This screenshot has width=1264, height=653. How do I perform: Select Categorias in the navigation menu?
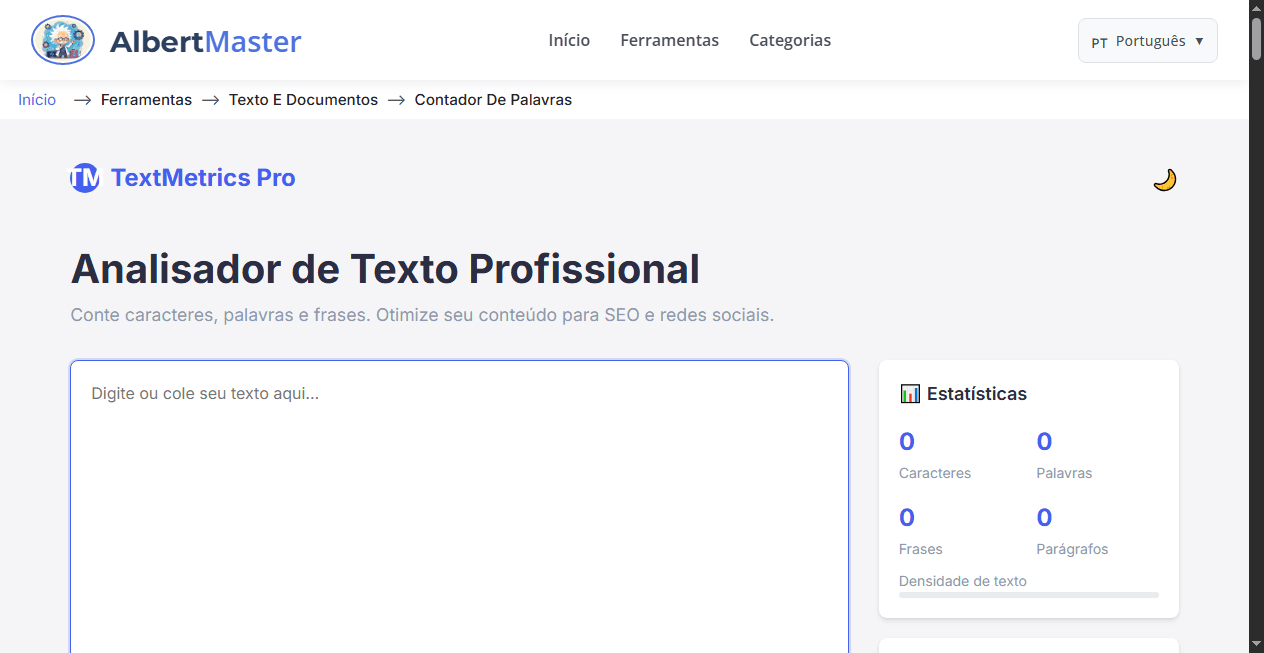coord(790,40)
